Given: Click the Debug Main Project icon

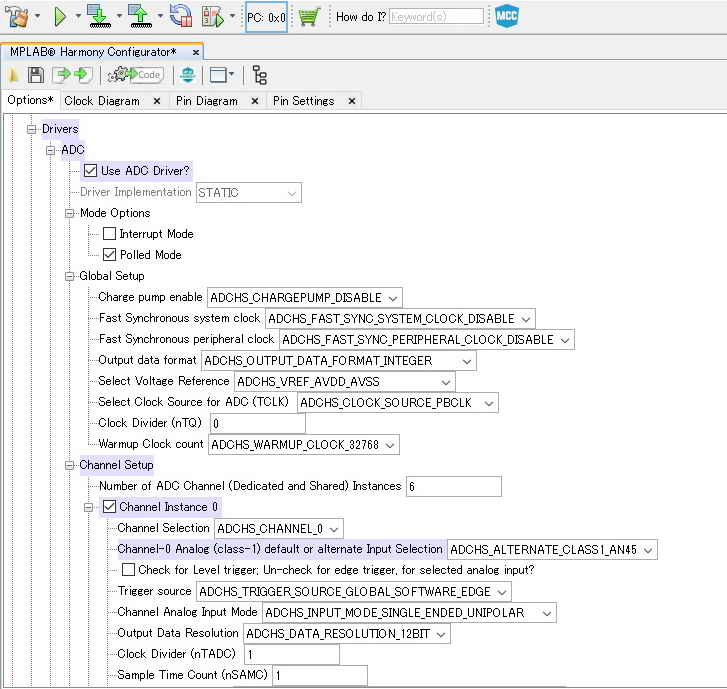Looking at the screenshot, I should pos(213,17).
